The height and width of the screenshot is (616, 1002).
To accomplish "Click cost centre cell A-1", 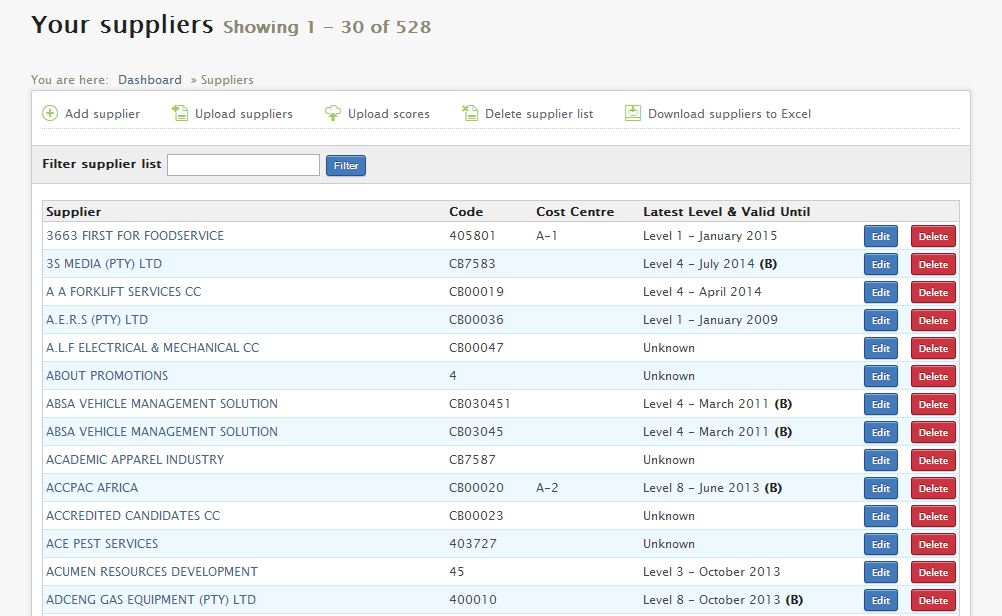I will tap(546, 236).
